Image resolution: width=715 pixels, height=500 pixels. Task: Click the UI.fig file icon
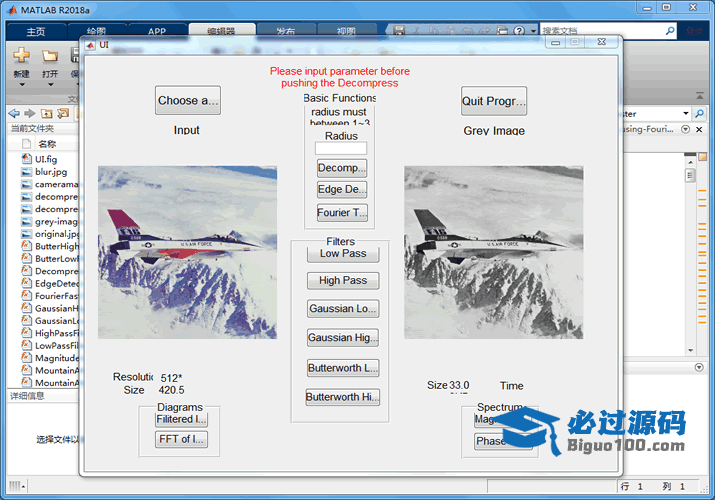[x=26, y=159]
